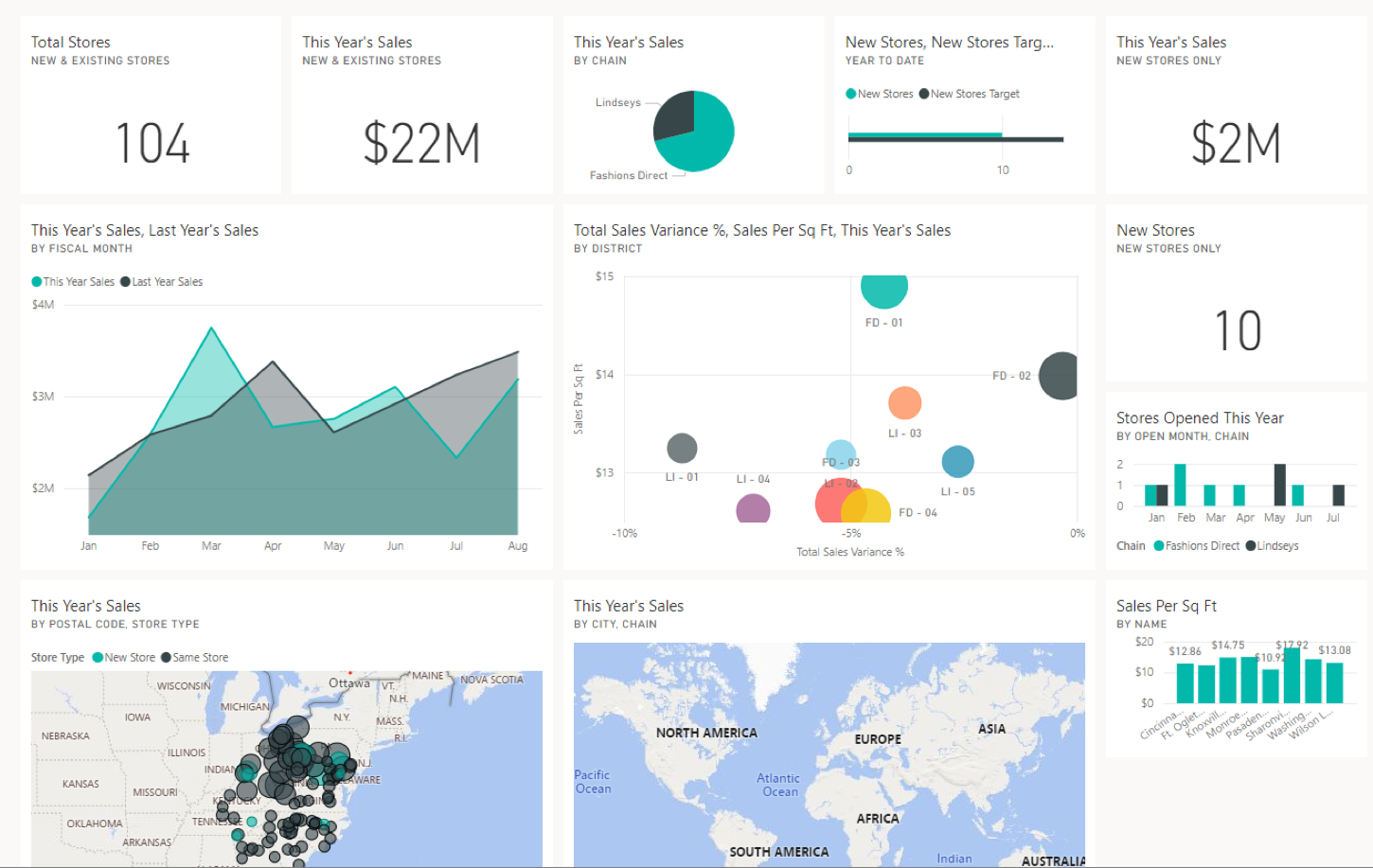Select the FD-02 dark bubble
This screenshot has height=868, width=1373.
[1061, 376]
